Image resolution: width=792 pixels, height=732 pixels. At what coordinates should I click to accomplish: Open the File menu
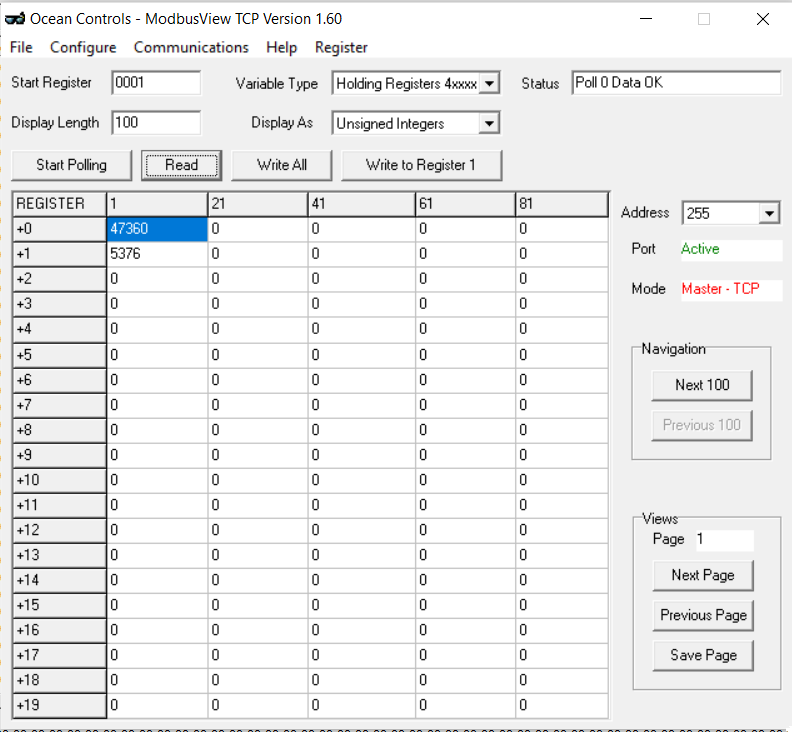coord(21,47)
